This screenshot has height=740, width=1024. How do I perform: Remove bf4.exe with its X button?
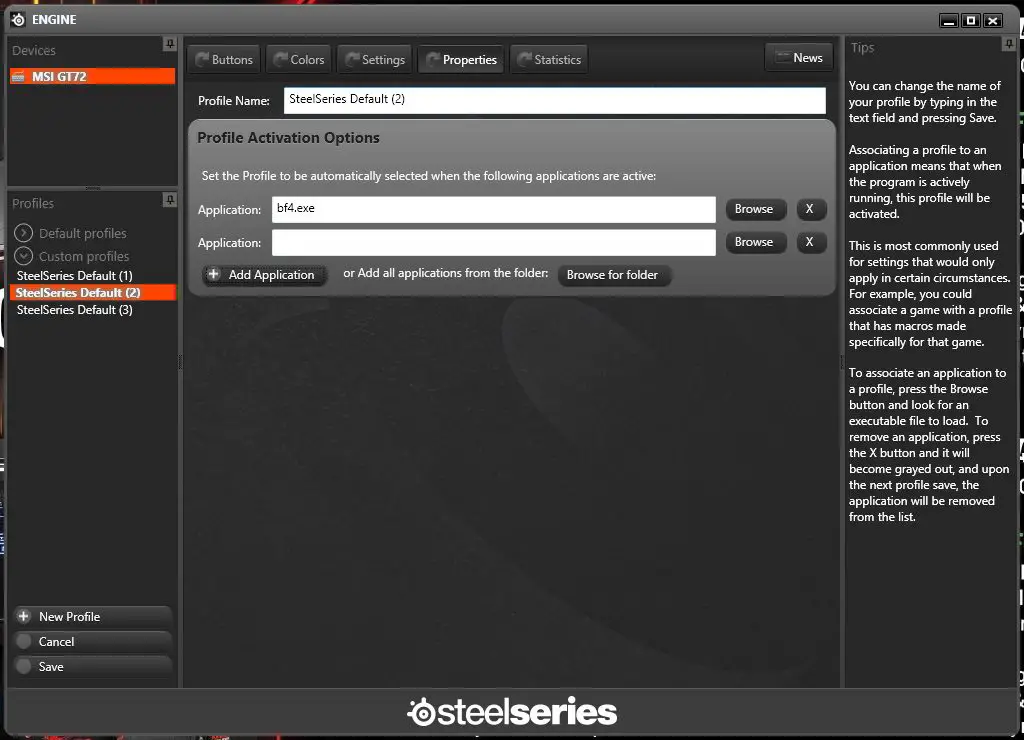click(811, 209)
